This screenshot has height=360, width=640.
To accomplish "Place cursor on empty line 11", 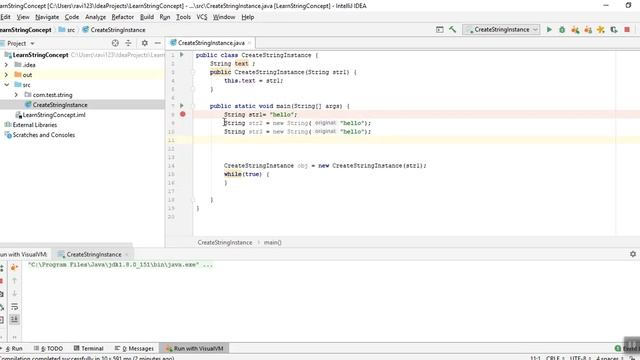I will [416, 140].
